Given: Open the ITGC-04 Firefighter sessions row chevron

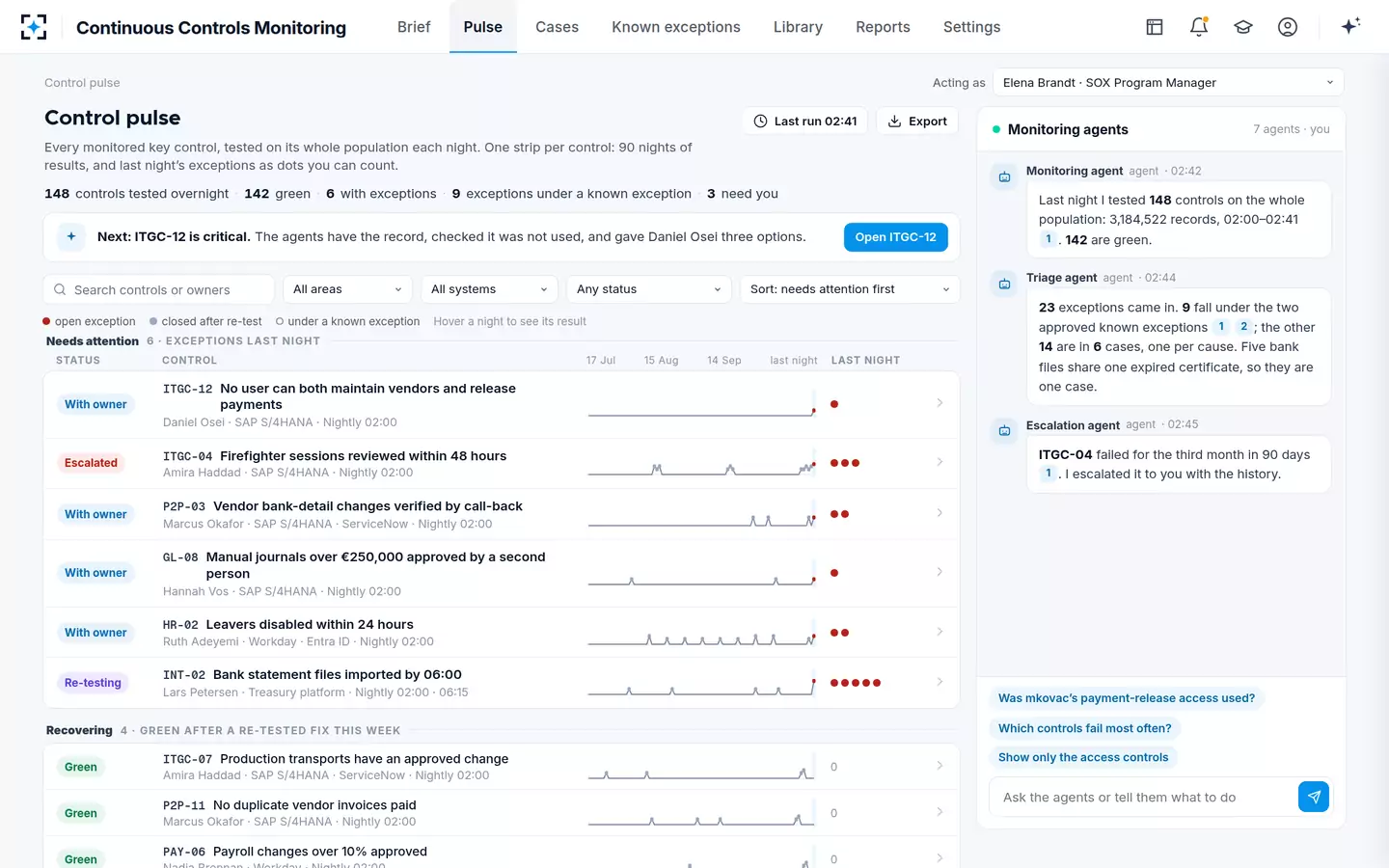Looking at the screenshot, I should tap(940, 462).
